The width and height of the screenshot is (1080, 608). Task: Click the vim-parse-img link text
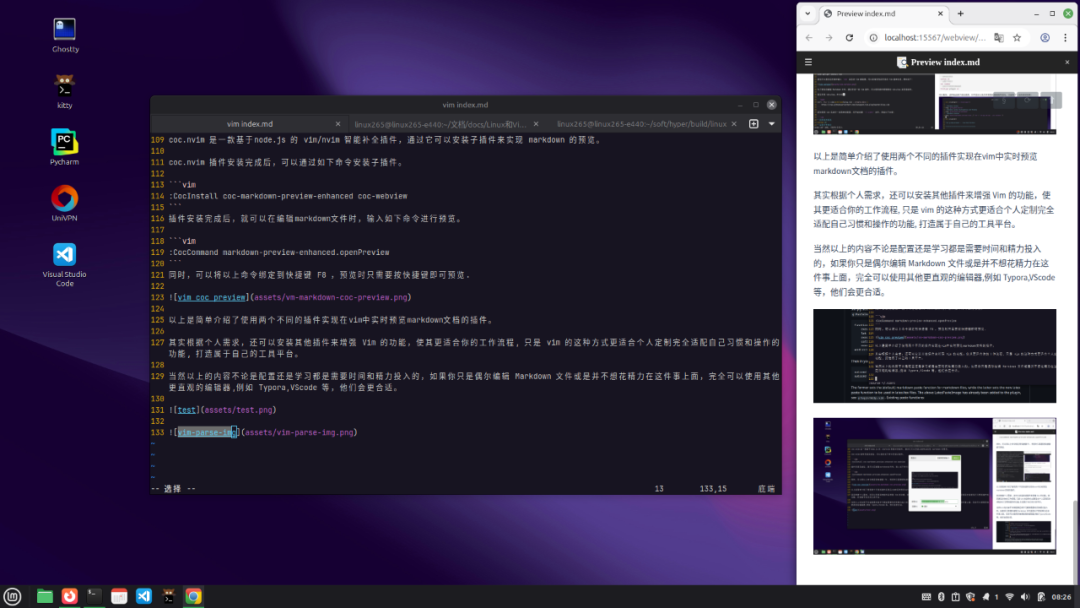click(x=207, y=432)
